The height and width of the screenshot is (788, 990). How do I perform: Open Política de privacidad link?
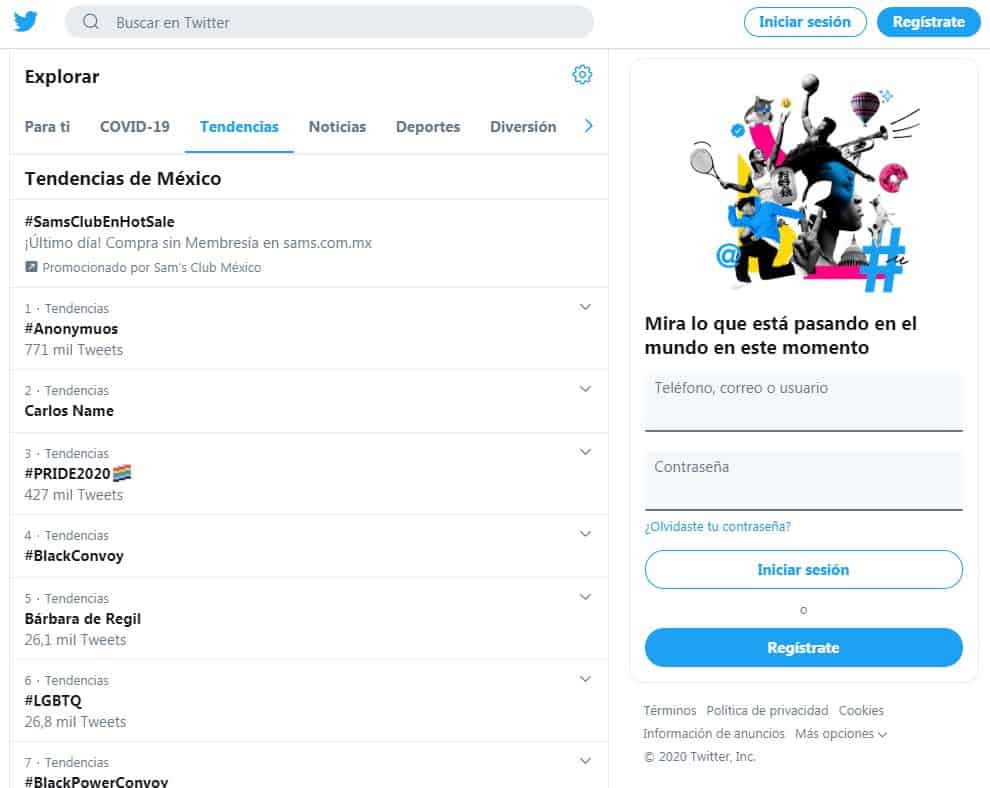pyautogui.click(x=767, y=710)
